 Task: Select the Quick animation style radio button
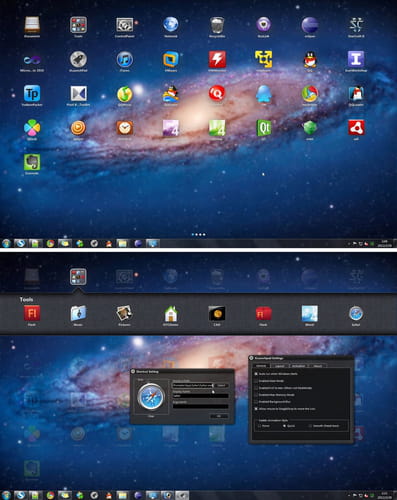(x=284, y=426)
